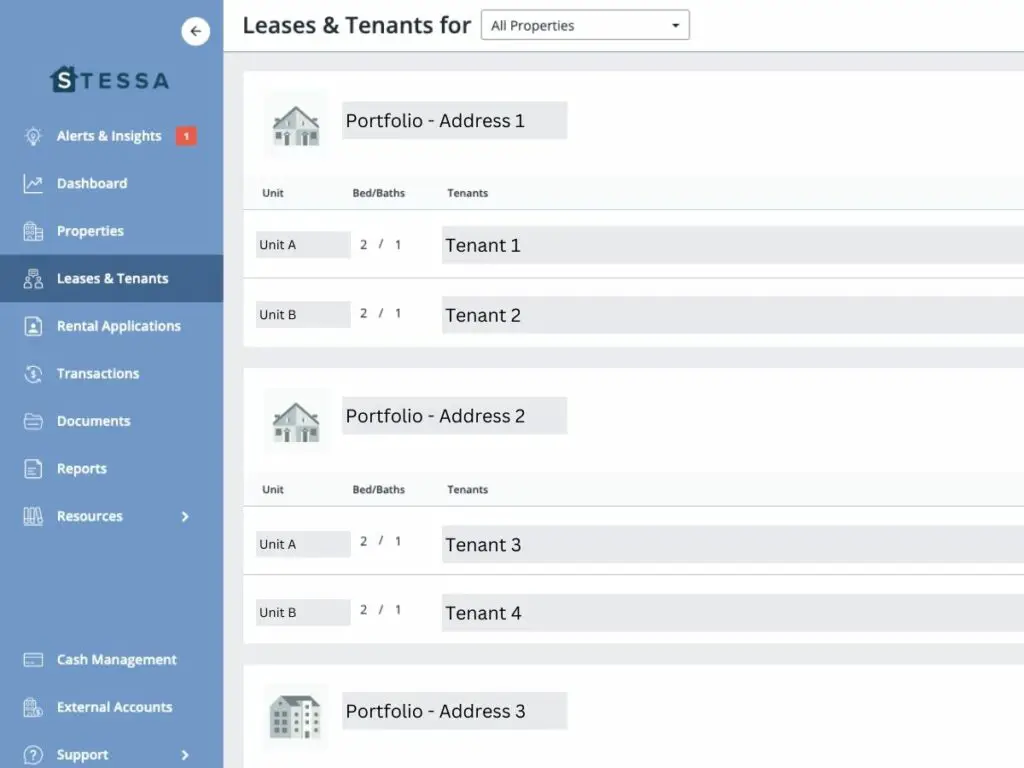Open Cash Management
This screenshot has height=768, width=1024.
(116, 660)
